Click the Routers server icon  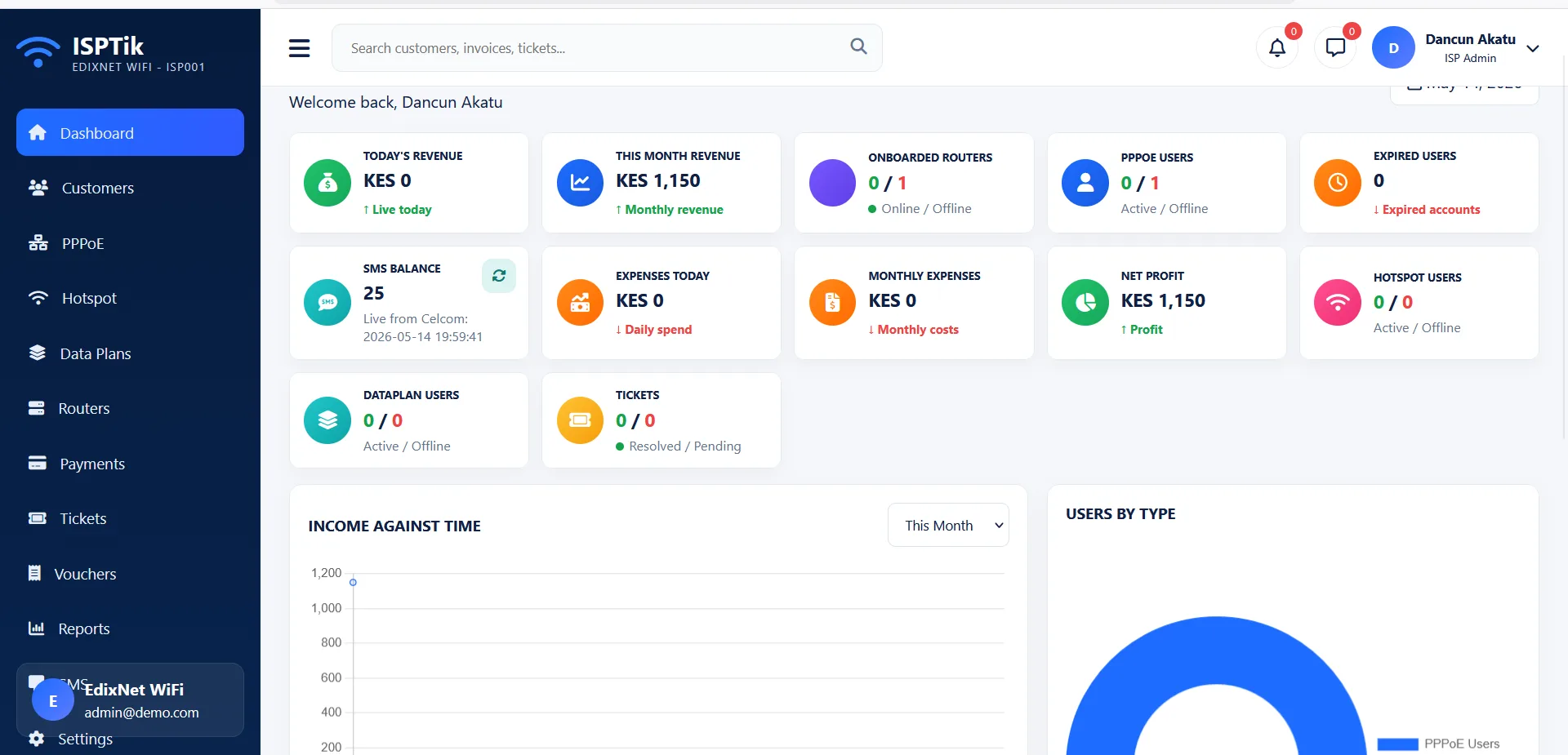(36, 408)
